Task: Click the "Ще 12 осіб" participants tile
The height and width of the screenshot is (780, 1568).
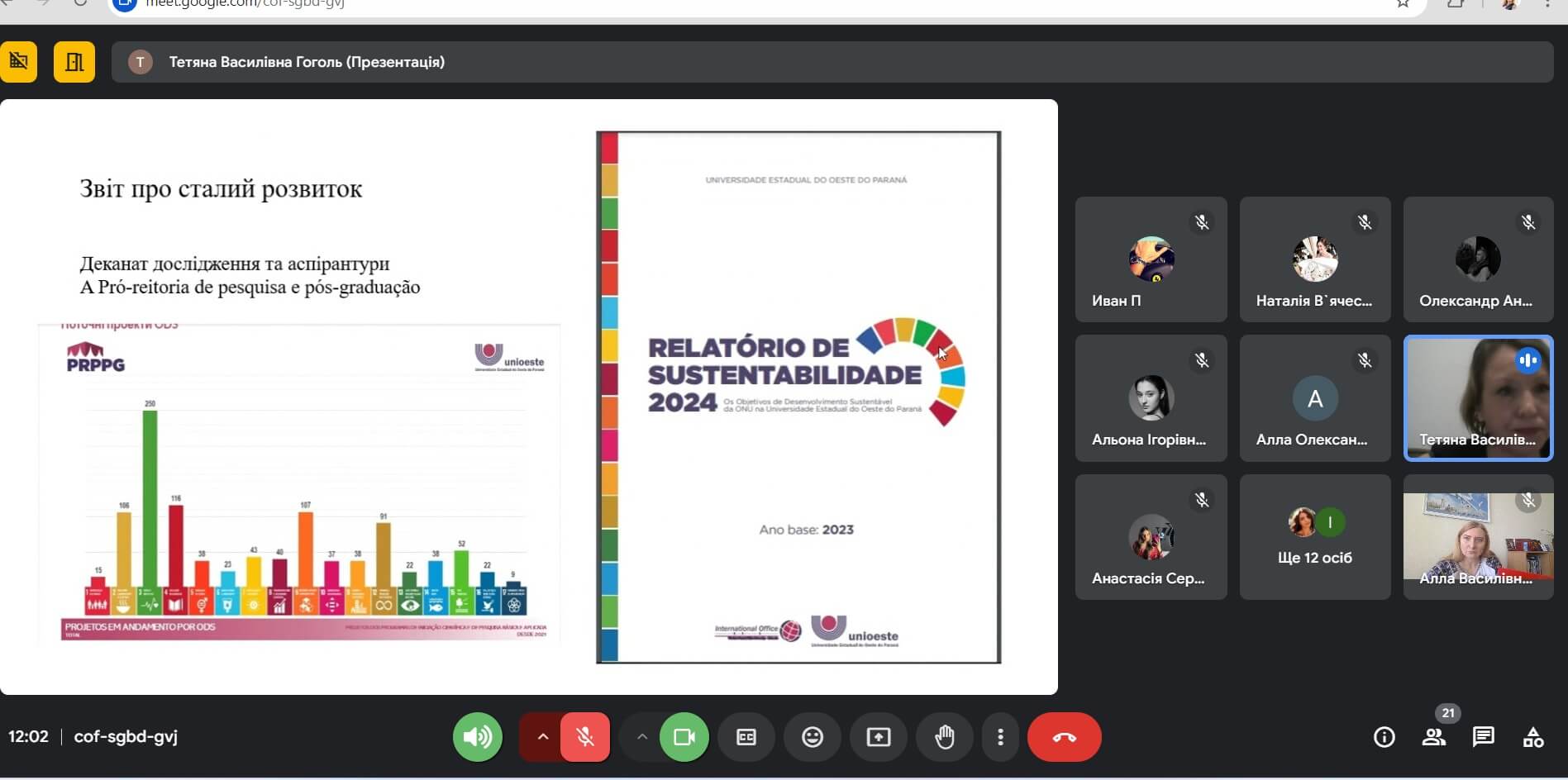Action: click(1314, 537)
